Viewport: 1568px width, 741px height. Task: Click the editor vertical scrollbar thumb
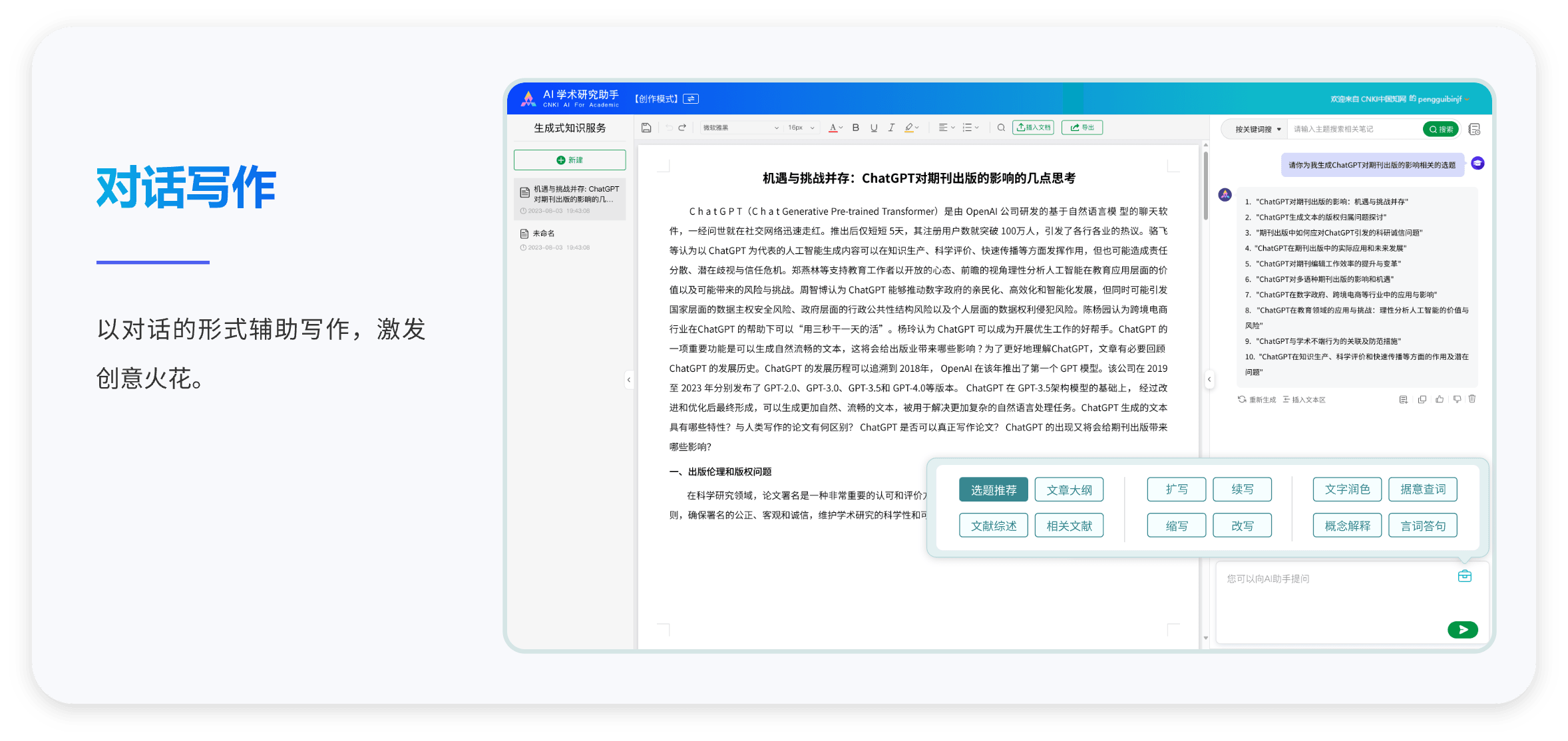(1205, 186)
